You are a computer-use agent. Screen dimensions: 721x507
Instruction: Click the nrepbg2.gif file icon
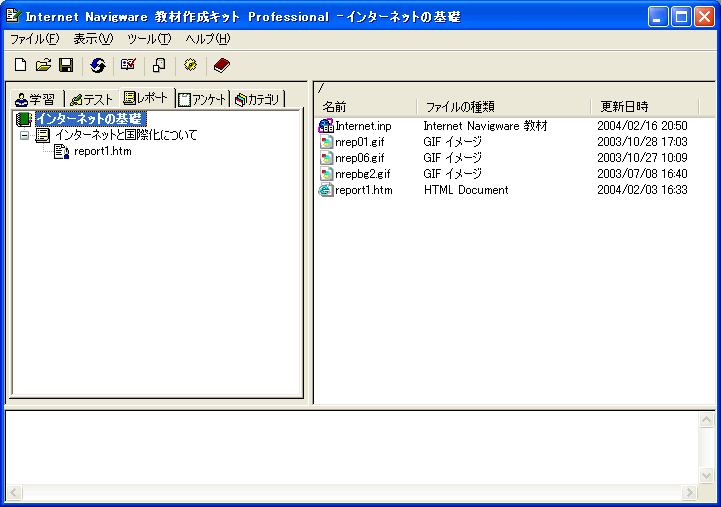tap(326, 174)
